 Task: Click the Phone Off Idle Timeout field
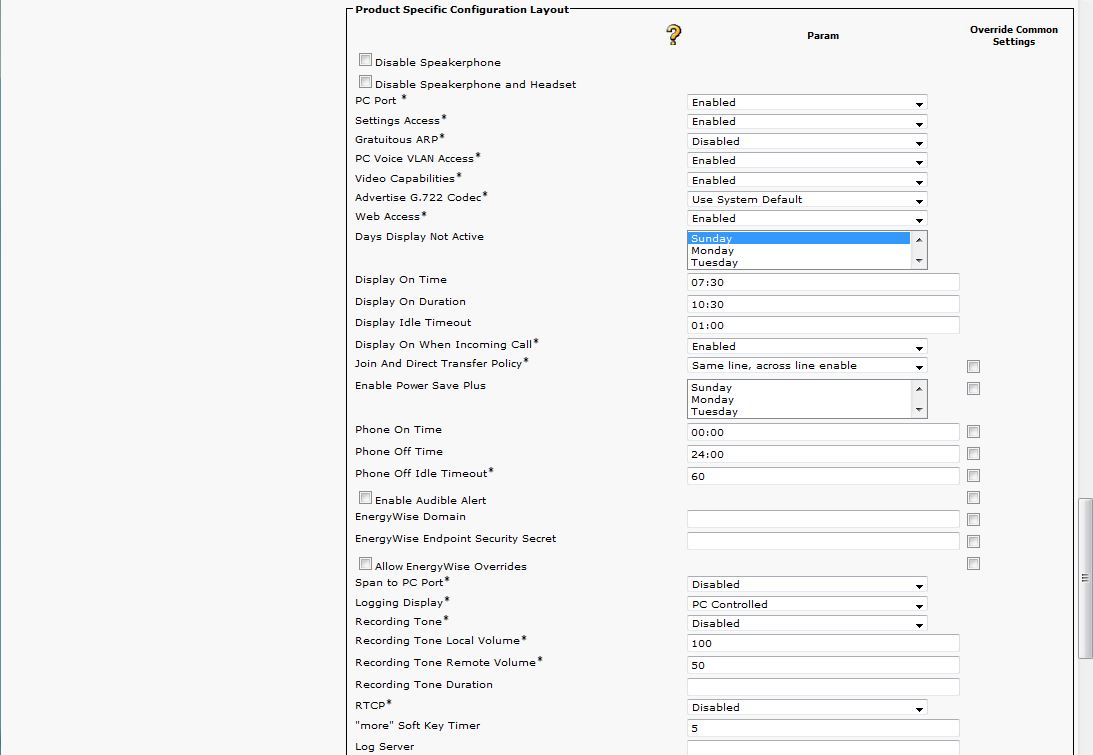pos(823,477)
